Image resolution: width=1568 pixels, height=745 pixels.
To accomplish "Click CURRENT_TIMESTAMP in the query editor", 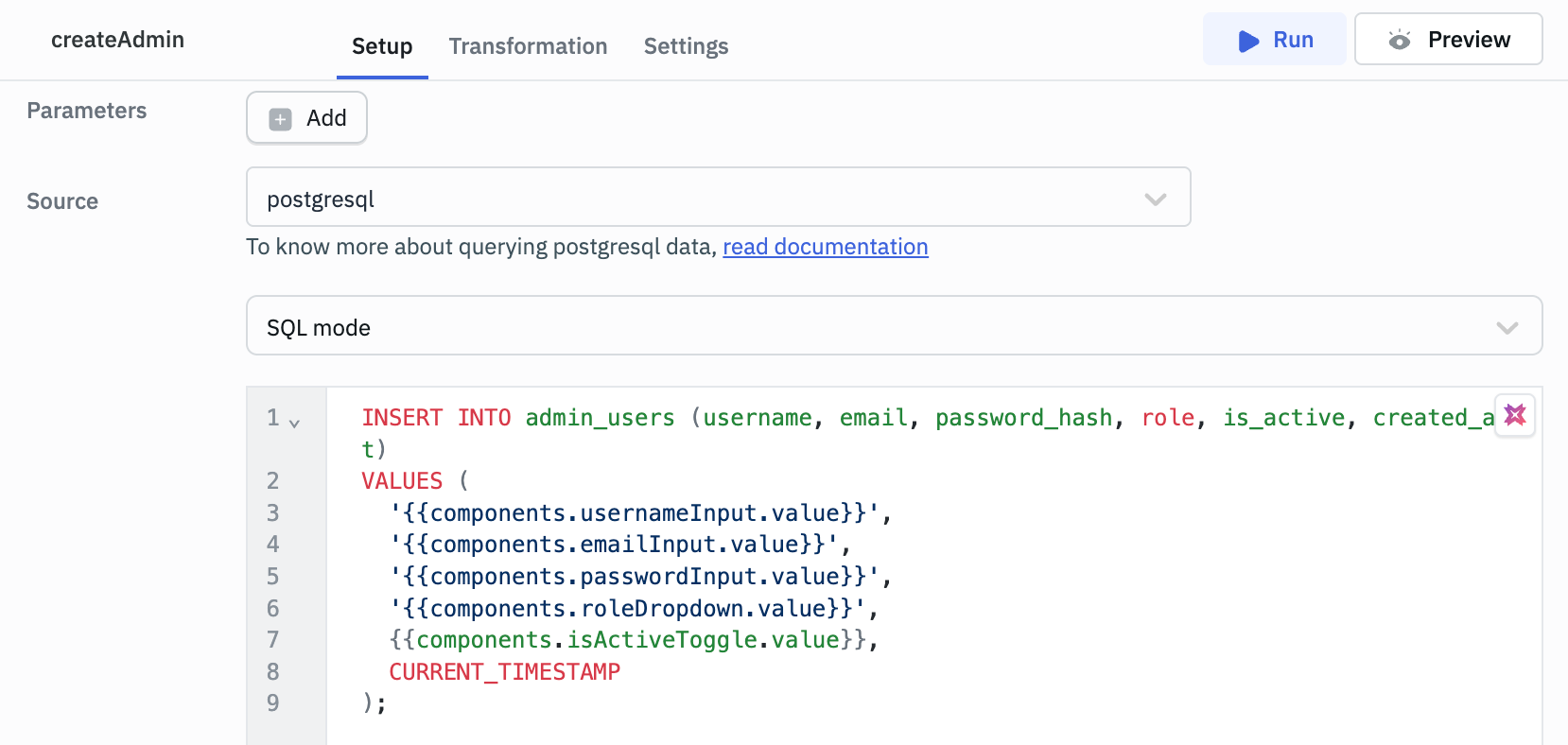I will coord(504,672).
